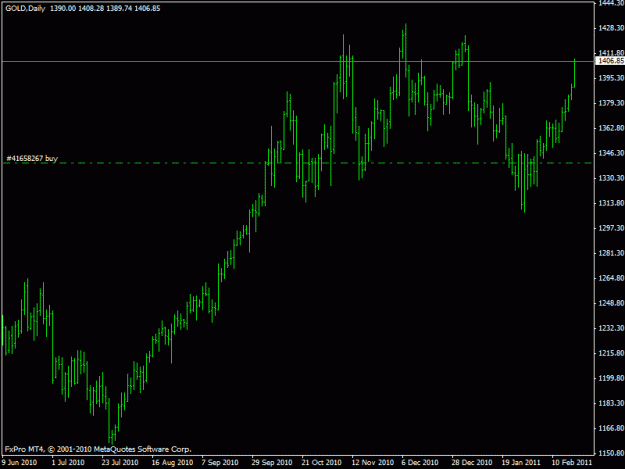Click the date label '21 Oct 2010'
The image size is (625, 469).
(x=322, y=463)
